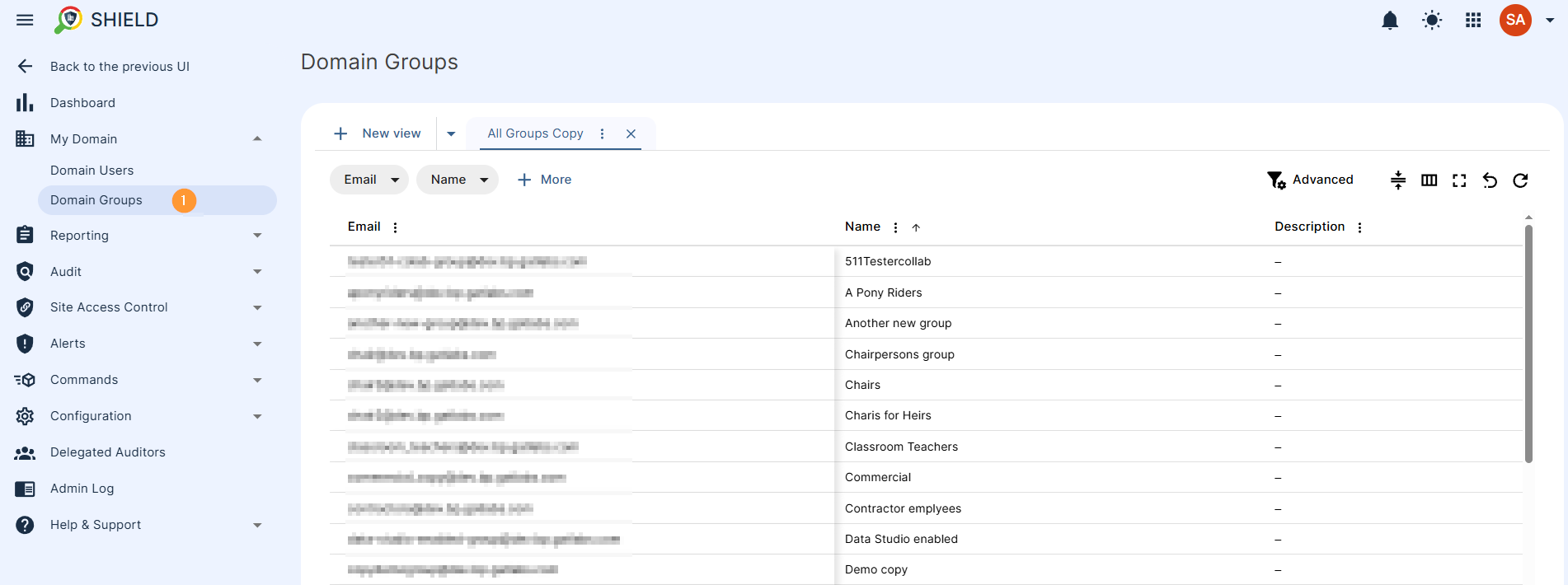Click the SA user avatar

coord(1515,20)
